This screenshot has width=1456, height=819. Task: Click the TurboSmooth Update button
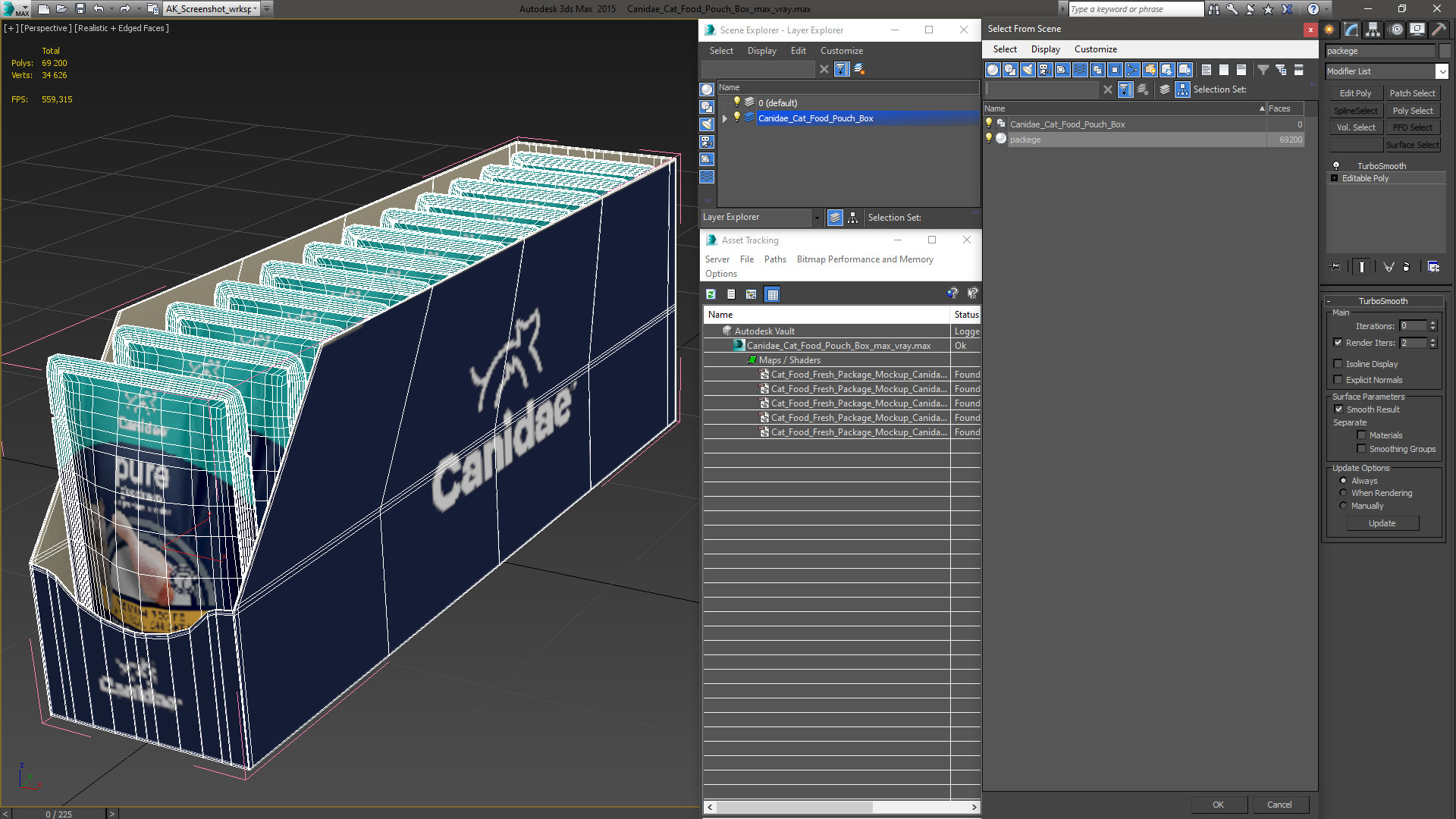[1382, 523]
